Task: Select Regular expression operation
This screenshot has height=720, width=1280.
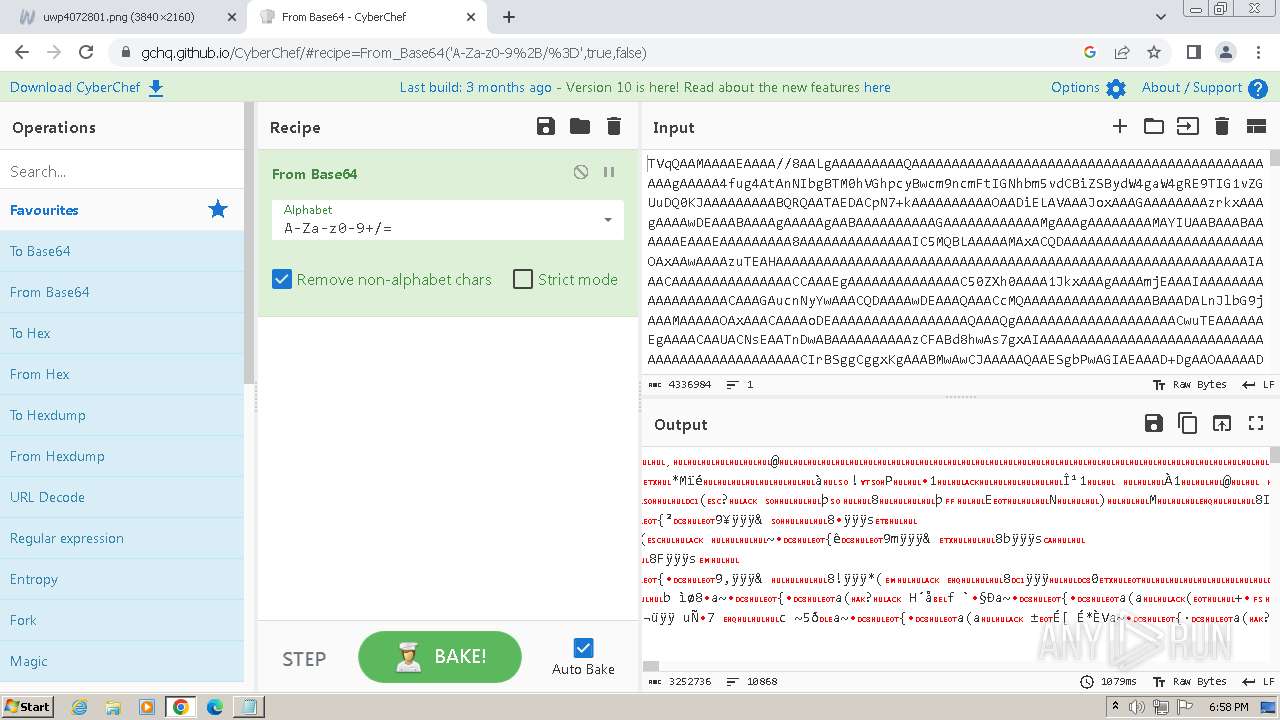Action: tap(122, 538)
